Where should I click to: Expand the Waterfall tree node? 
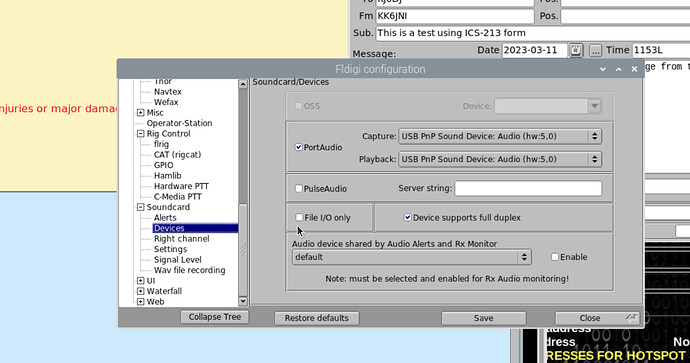[140, 291]
